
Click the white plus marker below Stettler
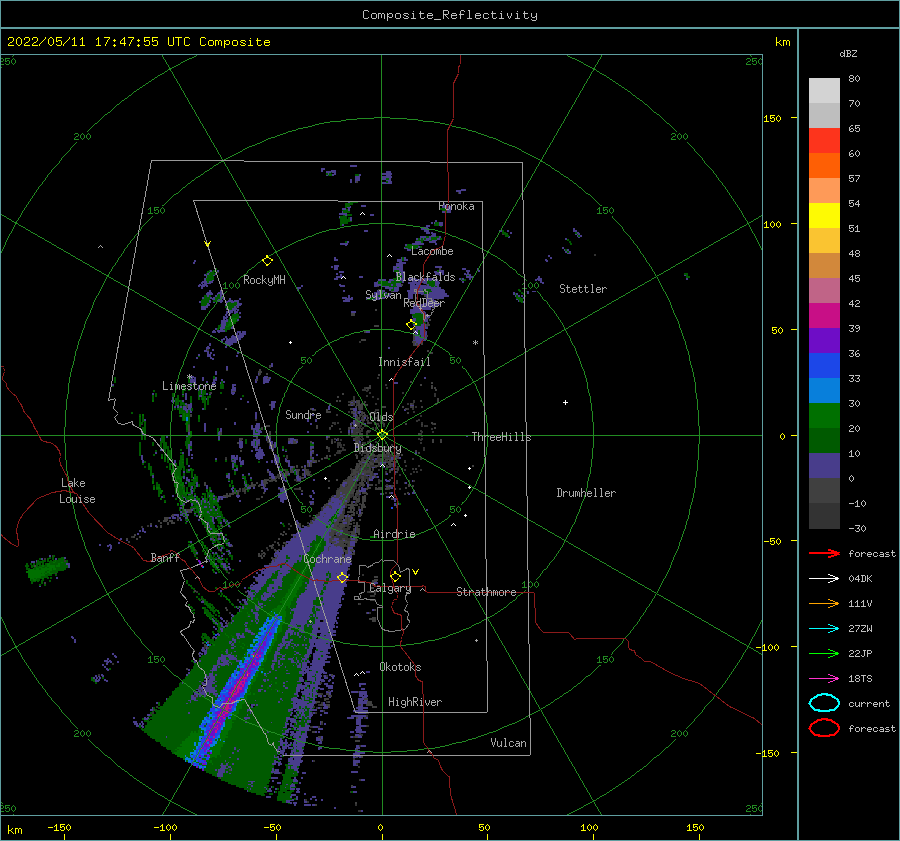point(565,402)
